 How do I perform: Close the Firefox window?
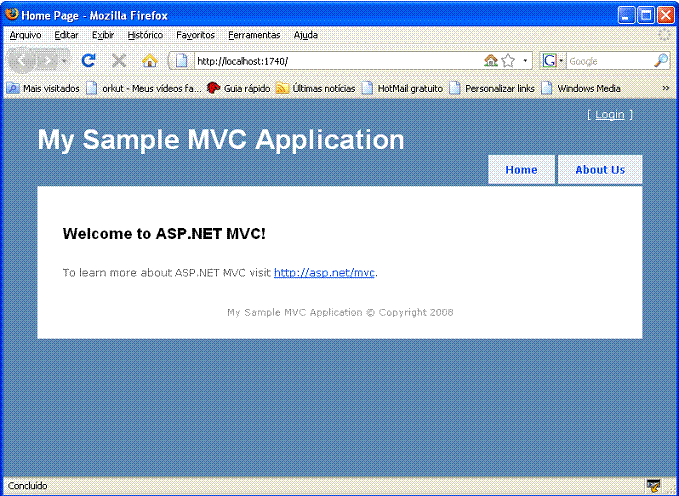(666, 16)
